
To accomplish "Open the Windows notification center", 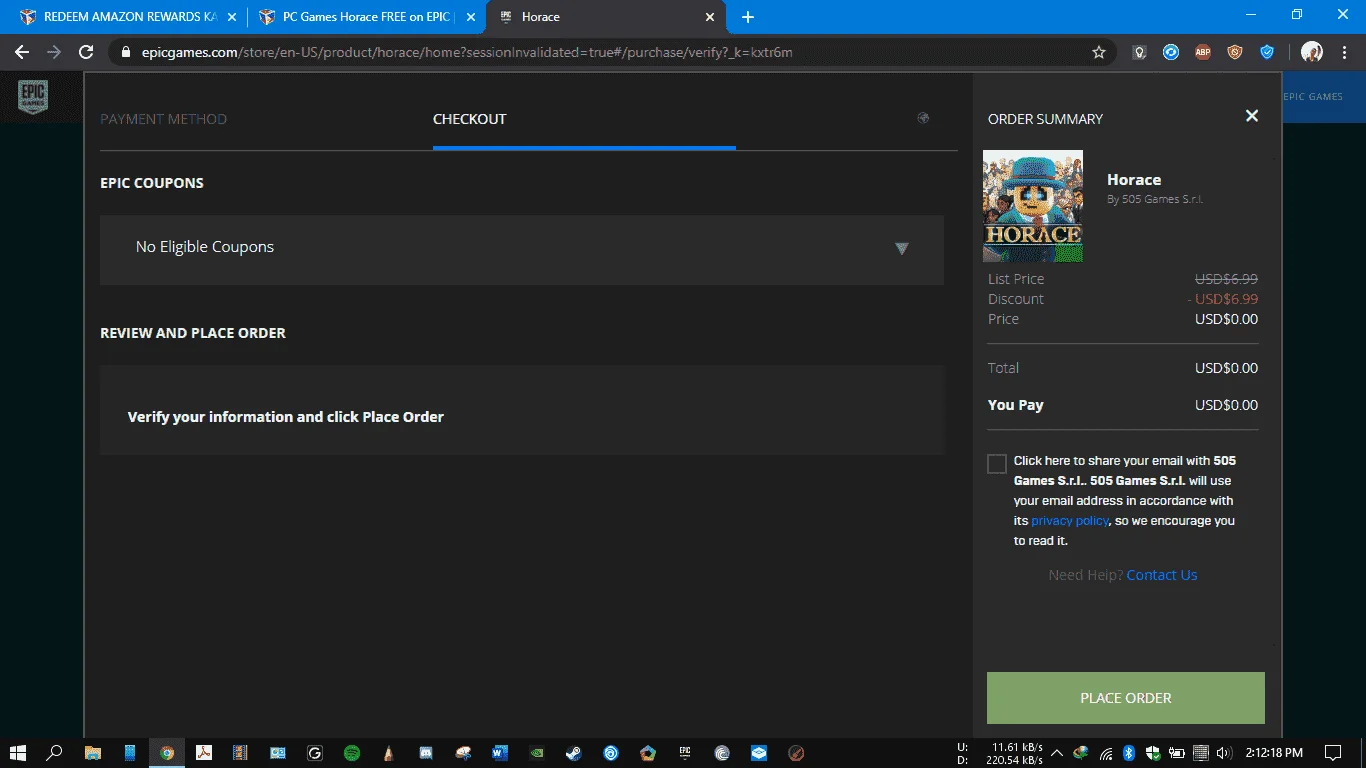I will (1333, 753).
